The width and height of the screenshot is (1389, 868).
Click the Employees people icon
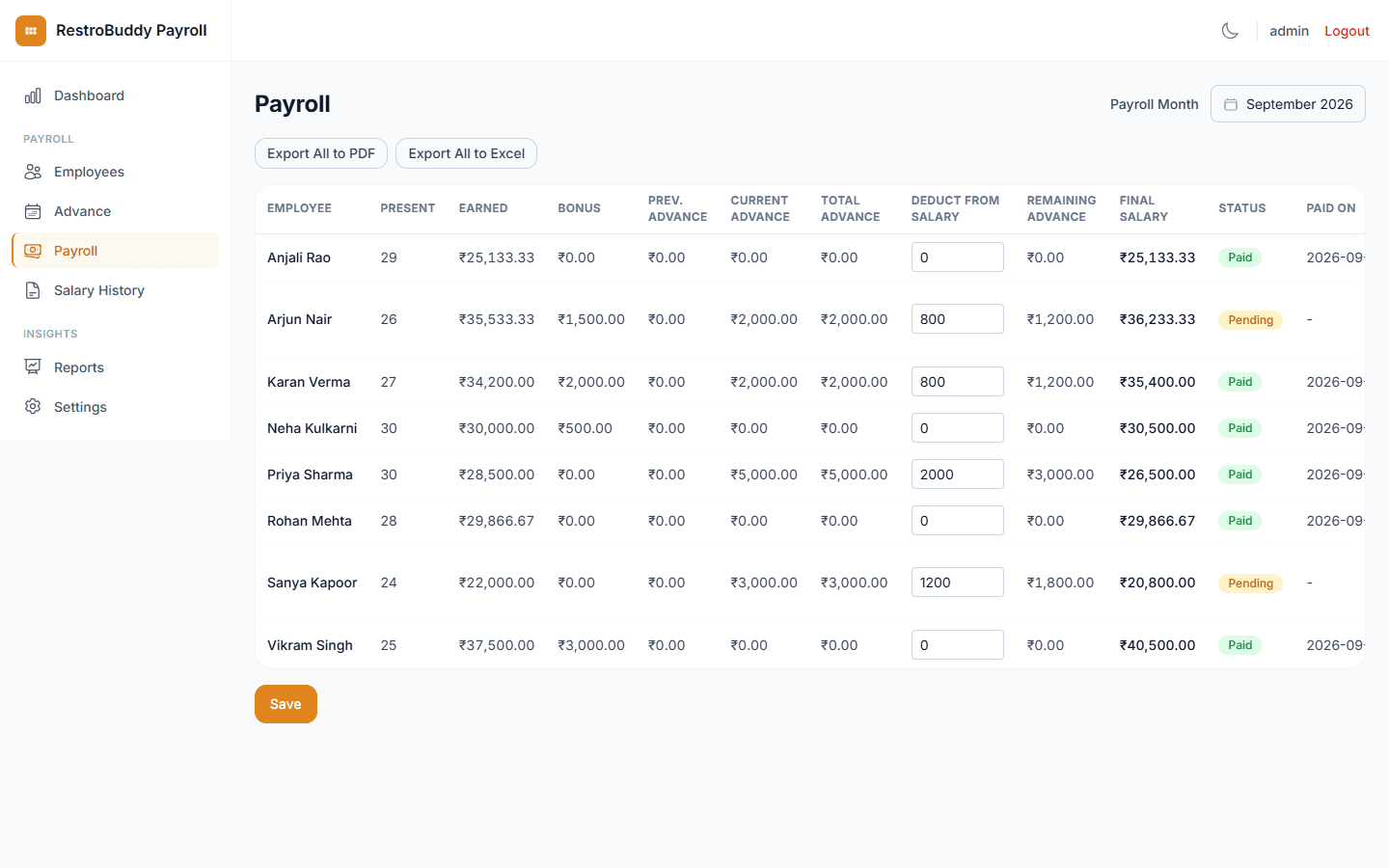(33, 172)
